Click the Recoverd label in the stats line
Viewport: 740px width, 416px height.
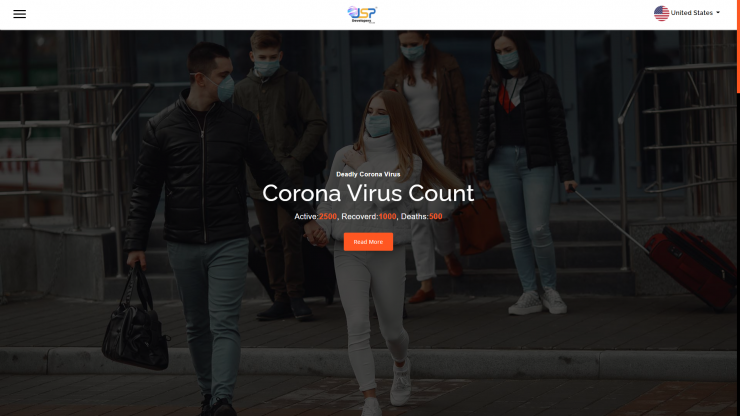pyautogui.click(x=360, y=217)
